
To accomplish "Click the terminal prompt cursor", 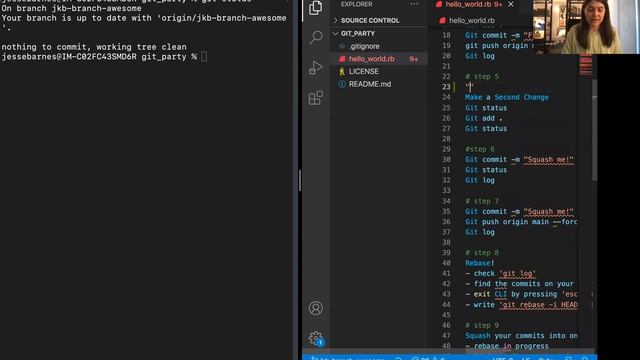I will click(204, 57).
